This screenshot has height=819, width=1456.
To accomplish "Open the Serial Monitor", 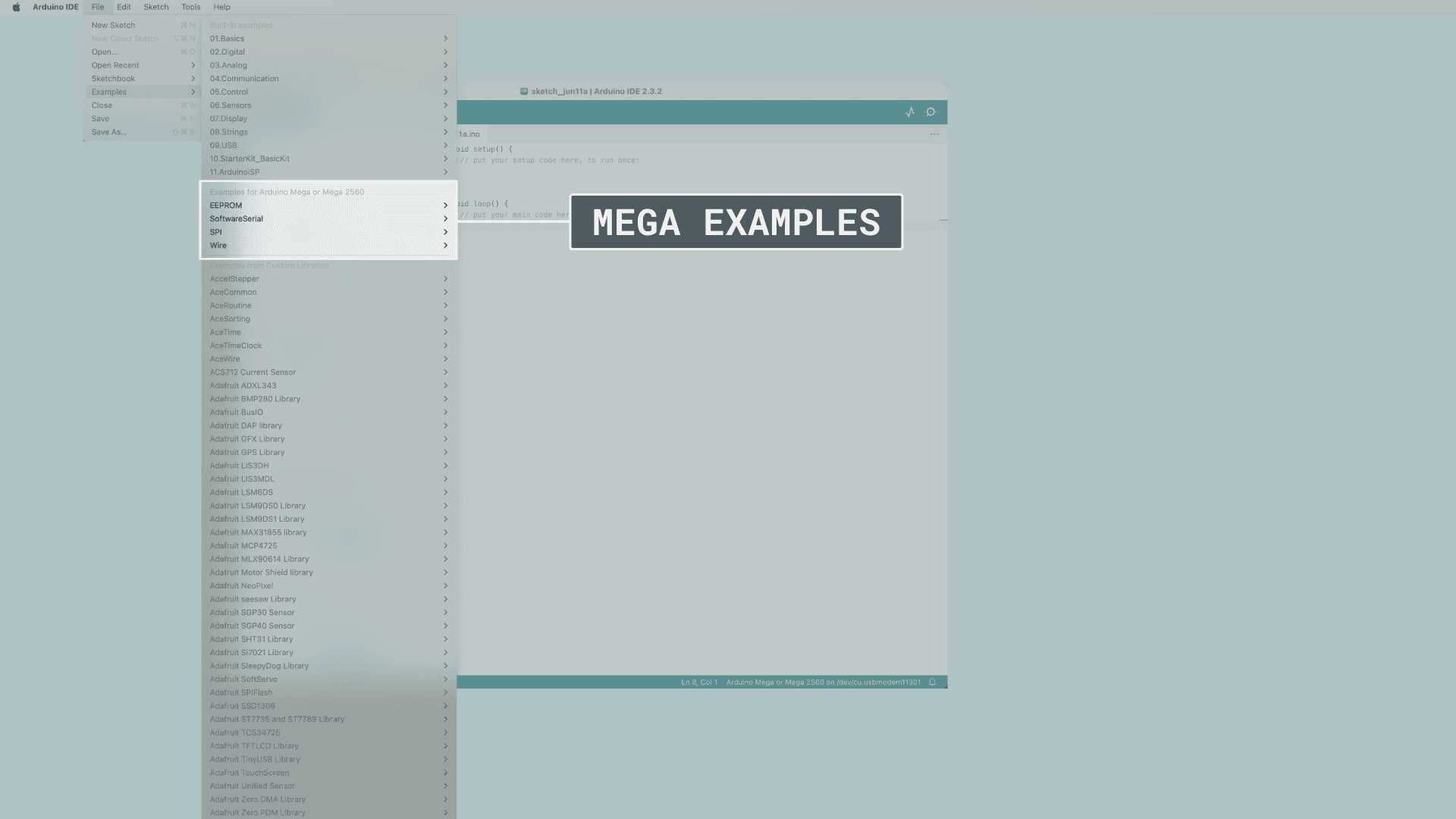I will click(930, 111).
